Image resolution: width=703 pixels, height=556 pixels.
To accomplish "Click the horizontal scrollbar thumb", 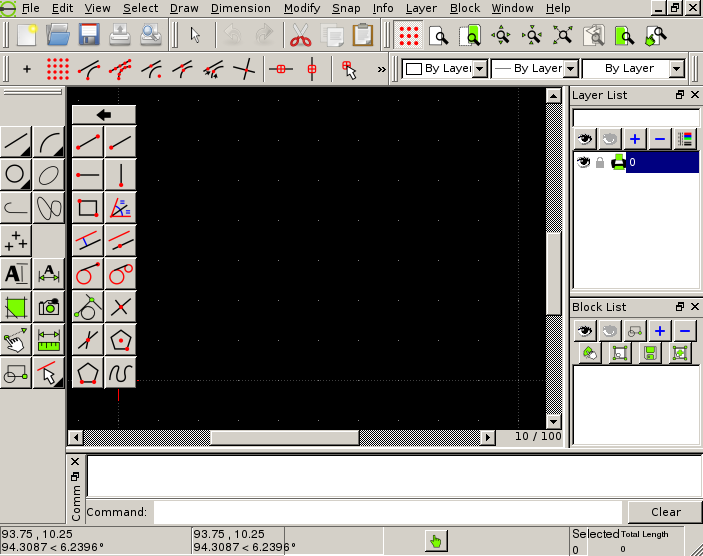I will (x=285, y=437).
